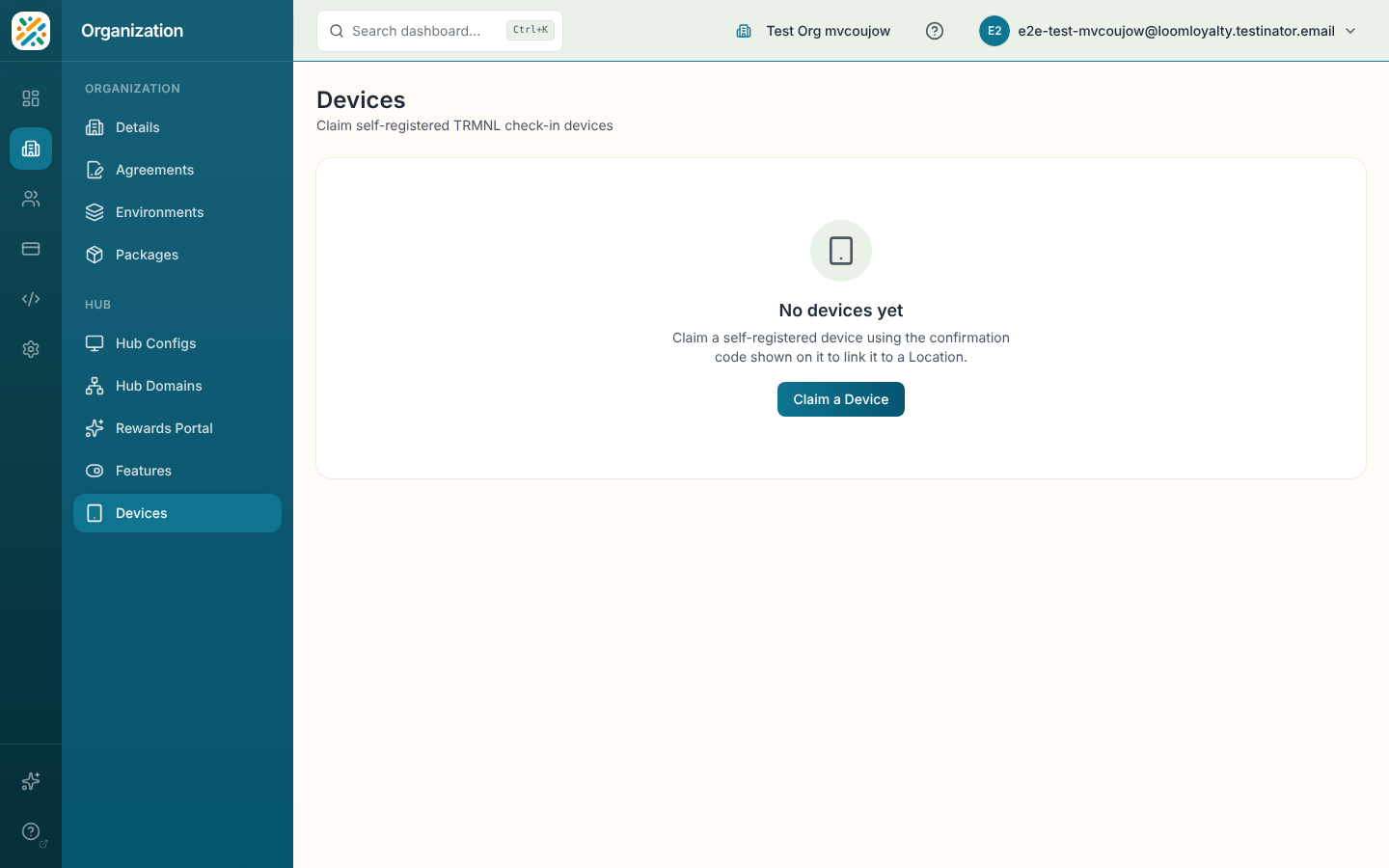
Task: Open external help icon at rail bottom
Action: tap(31, 831)
